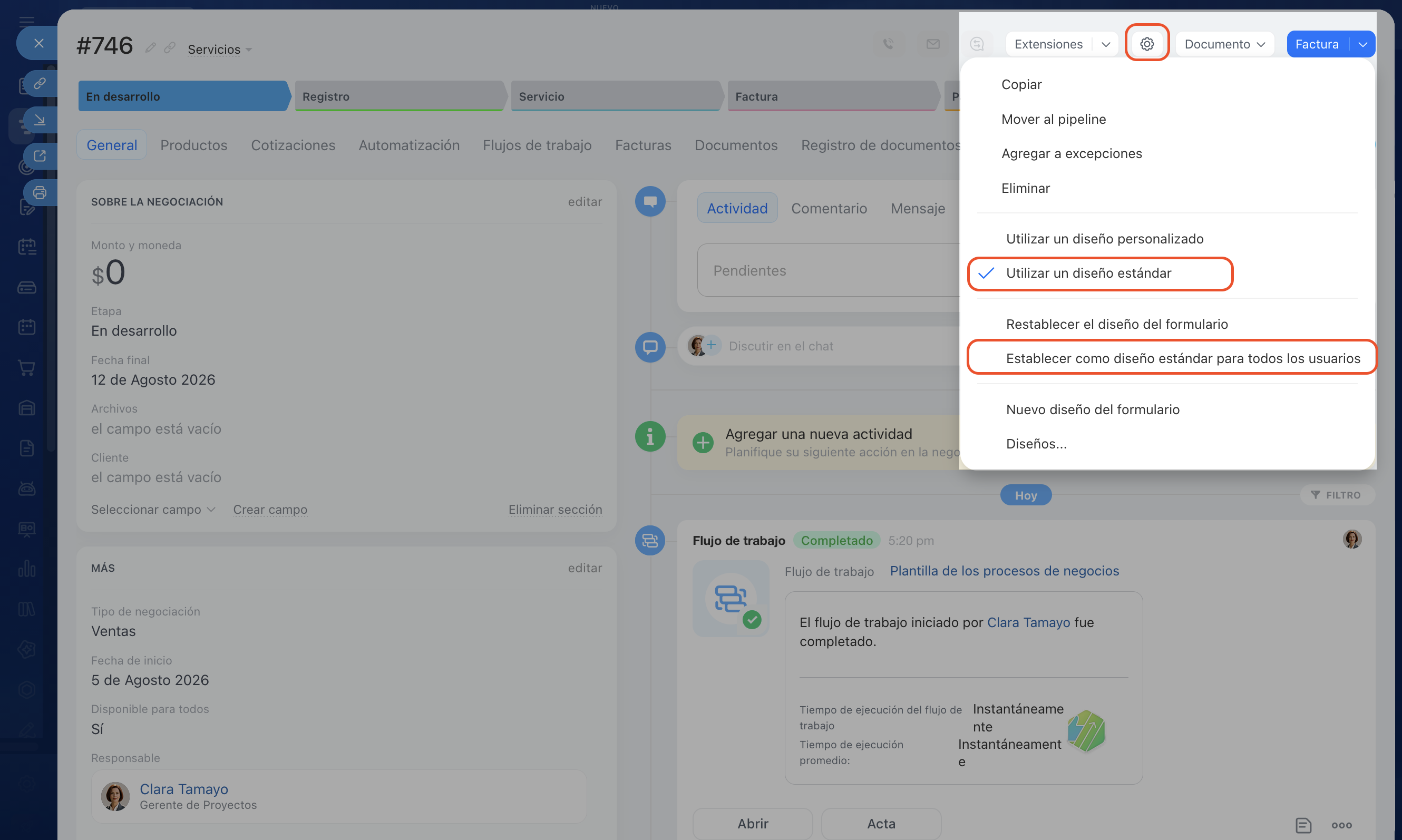
Task: Open the three-dots more options icon
Action: [x=1341, y=825]
